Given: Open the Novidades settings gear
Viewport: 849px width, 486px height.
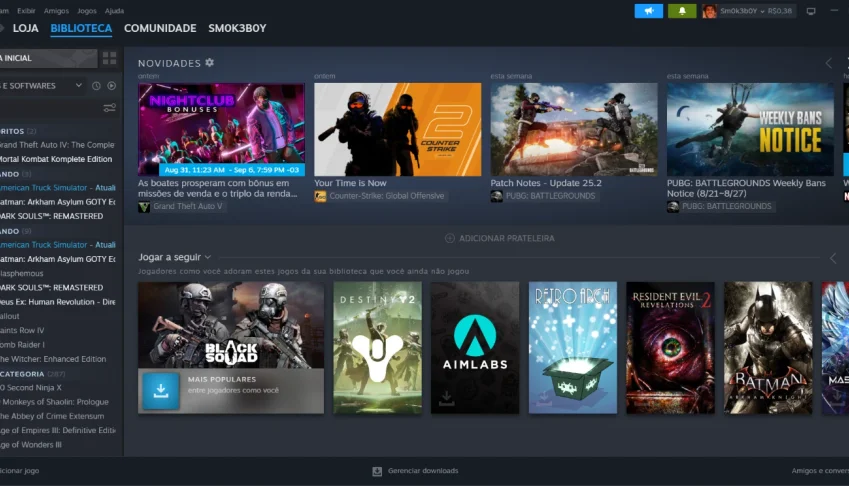Looking at the screenshot, I should (210, 63).
